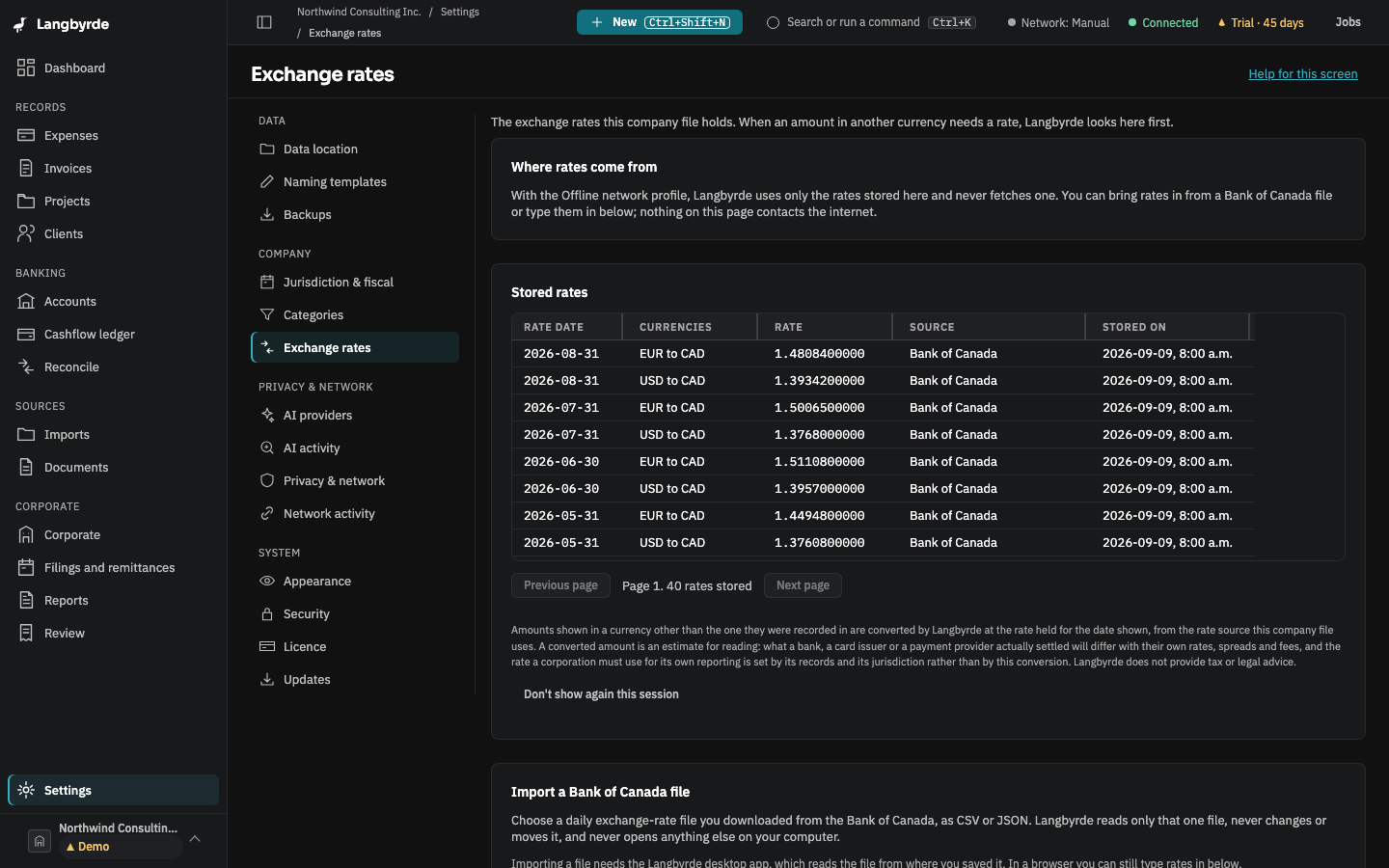Click the Licence card icon
The height and width of the screenshot is (868, 1389).
(x=267, y=646)
